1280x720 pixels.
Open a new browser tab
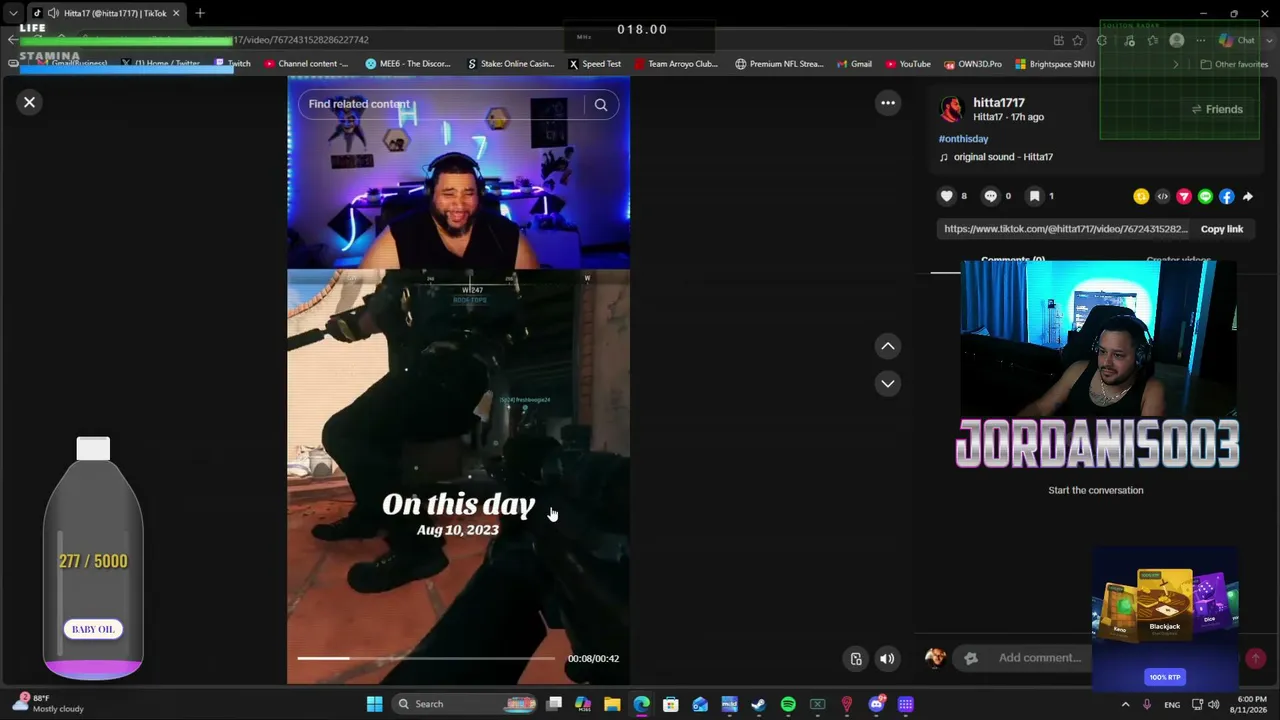pyautogui.click(x=200, y=13)
